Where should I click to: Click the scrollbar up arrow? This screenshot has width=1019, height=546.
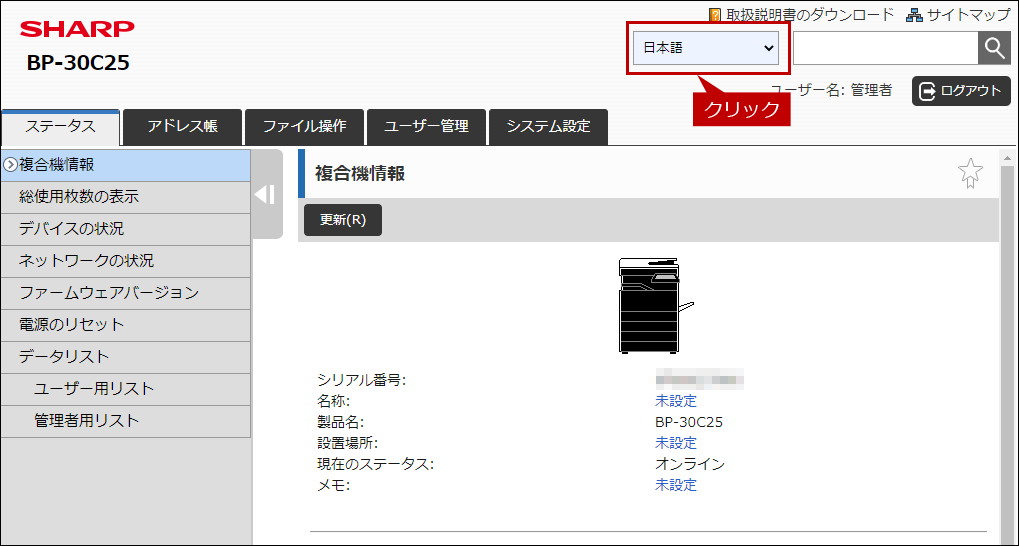pyautogui.click(x=1008, y=159)
